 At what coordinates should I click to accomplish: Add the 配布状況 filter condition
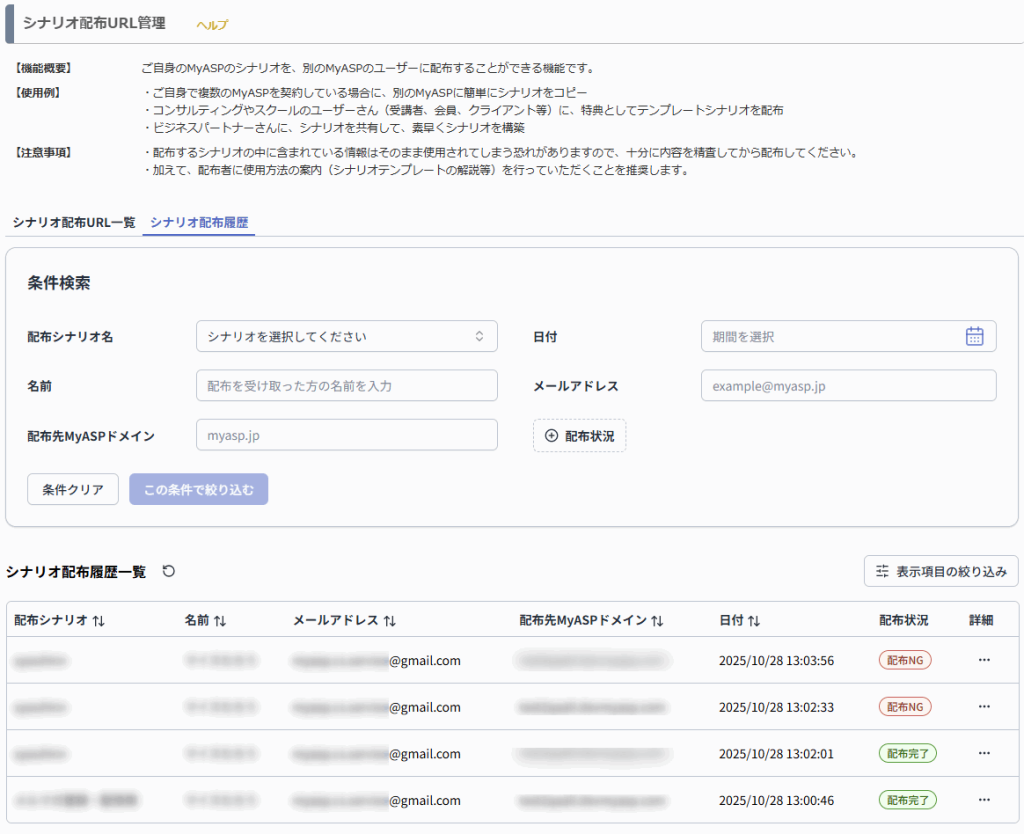pos(580,436)
